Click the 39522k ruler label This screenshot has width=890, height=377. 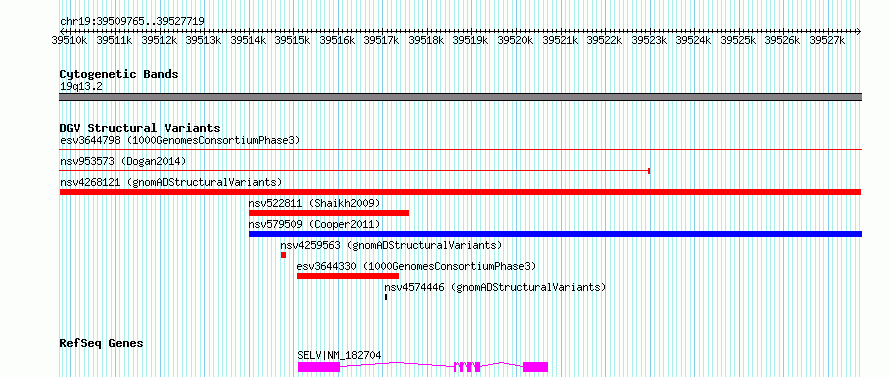pos(604,40)
